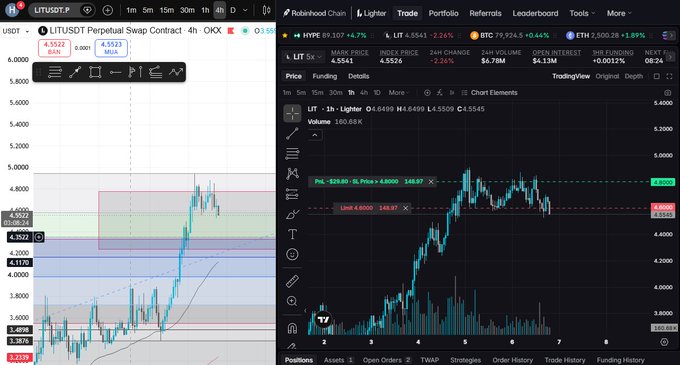
Task: Open the H profile avatar with notification badge
Action: point(13,10)
